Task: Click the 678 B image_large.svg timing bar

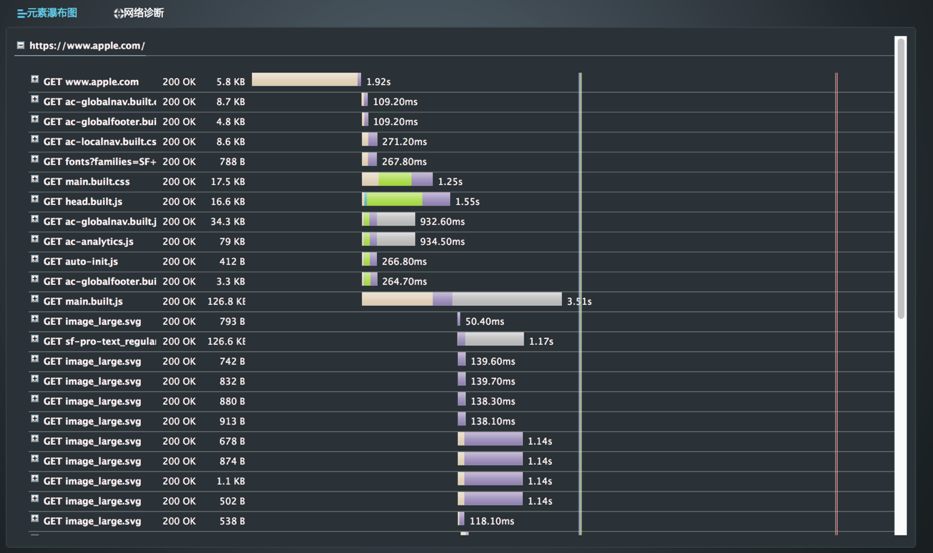Action: pos(490,439)
